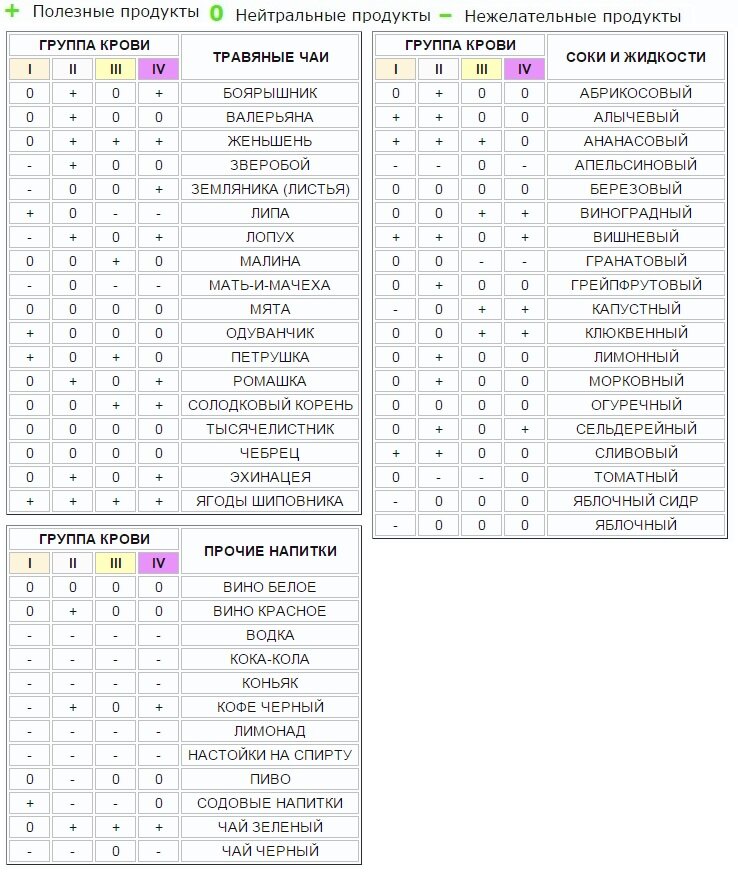Select the ЯГОДЫ ШИПОВНИКА row label

(270, 501)
